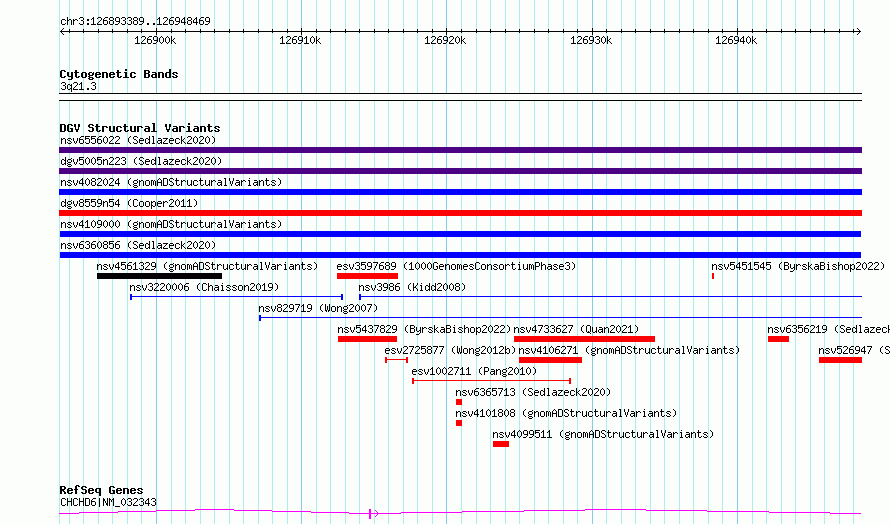Click the 126920k ruler tick label
This screenshot has height=524, width=890.
pos(446,40)
